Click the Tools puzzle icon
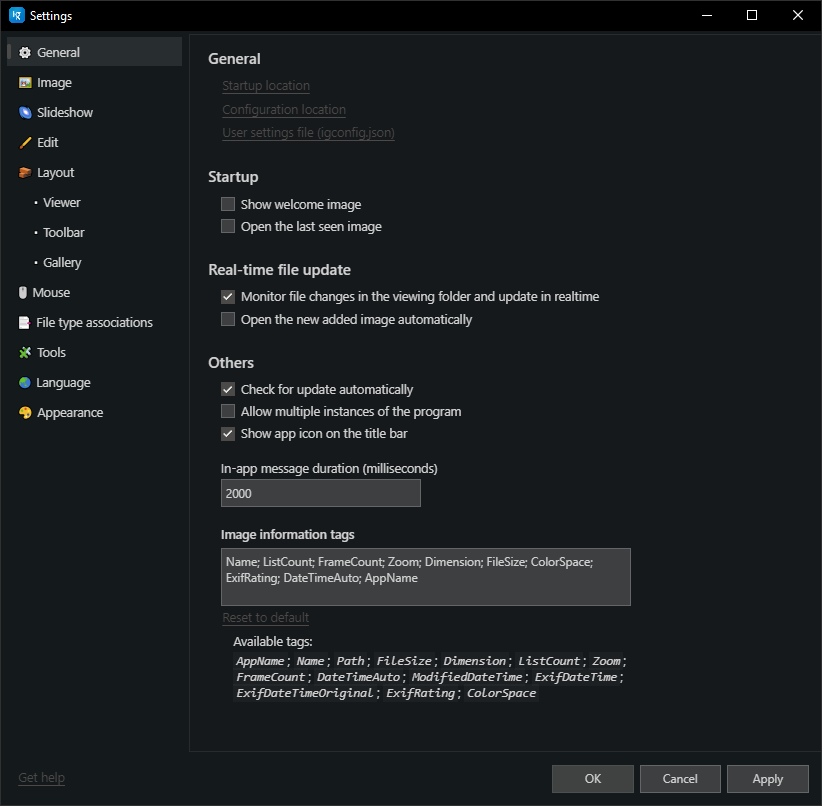The image size is (822, 806). pyautogui.click(x=25, y=352)
